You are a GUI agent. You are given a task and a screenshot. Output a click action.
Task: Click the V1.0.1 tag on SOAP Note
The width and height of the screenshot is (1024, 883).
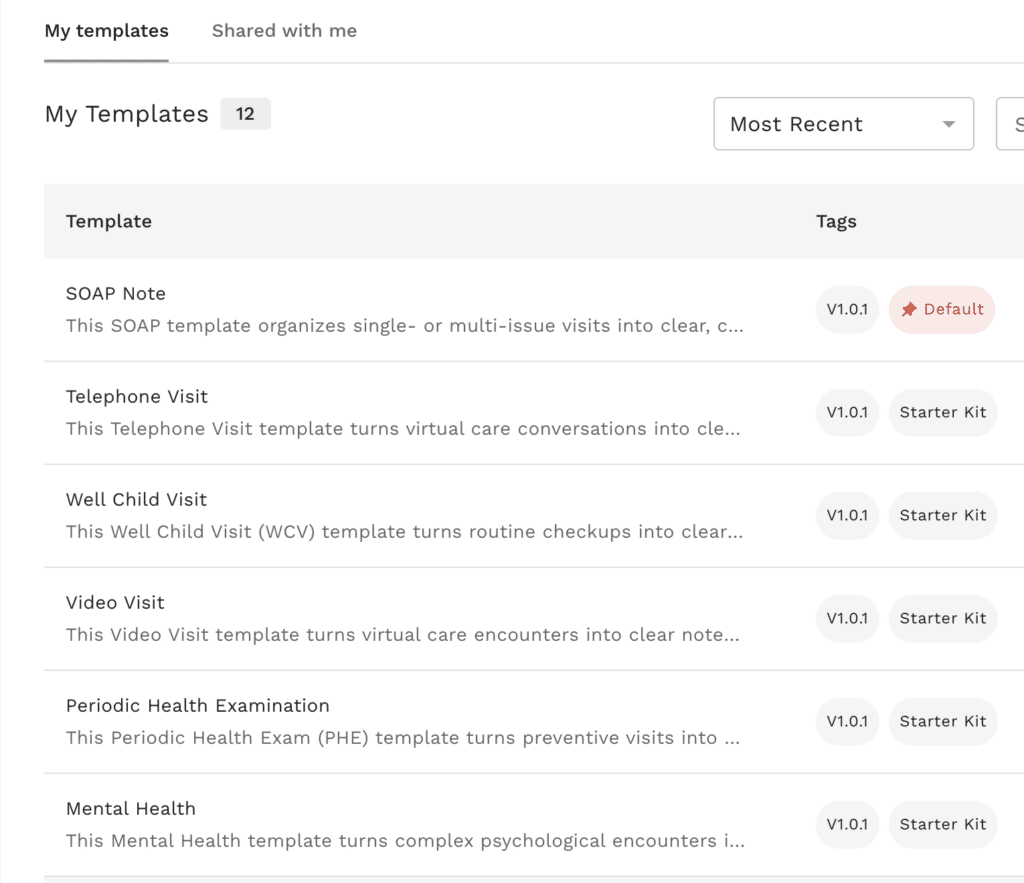tap(847, 310)
